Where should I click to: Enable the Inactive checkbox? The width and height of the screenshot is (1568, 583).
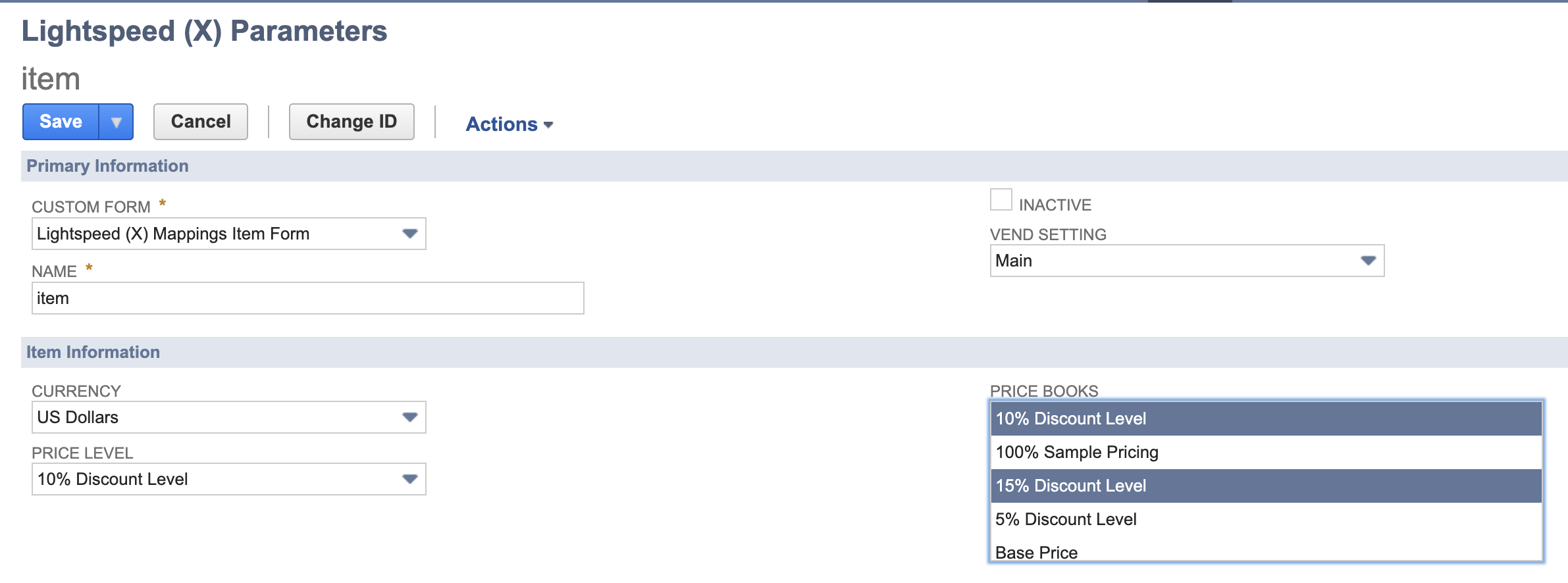click(1001, 198)
